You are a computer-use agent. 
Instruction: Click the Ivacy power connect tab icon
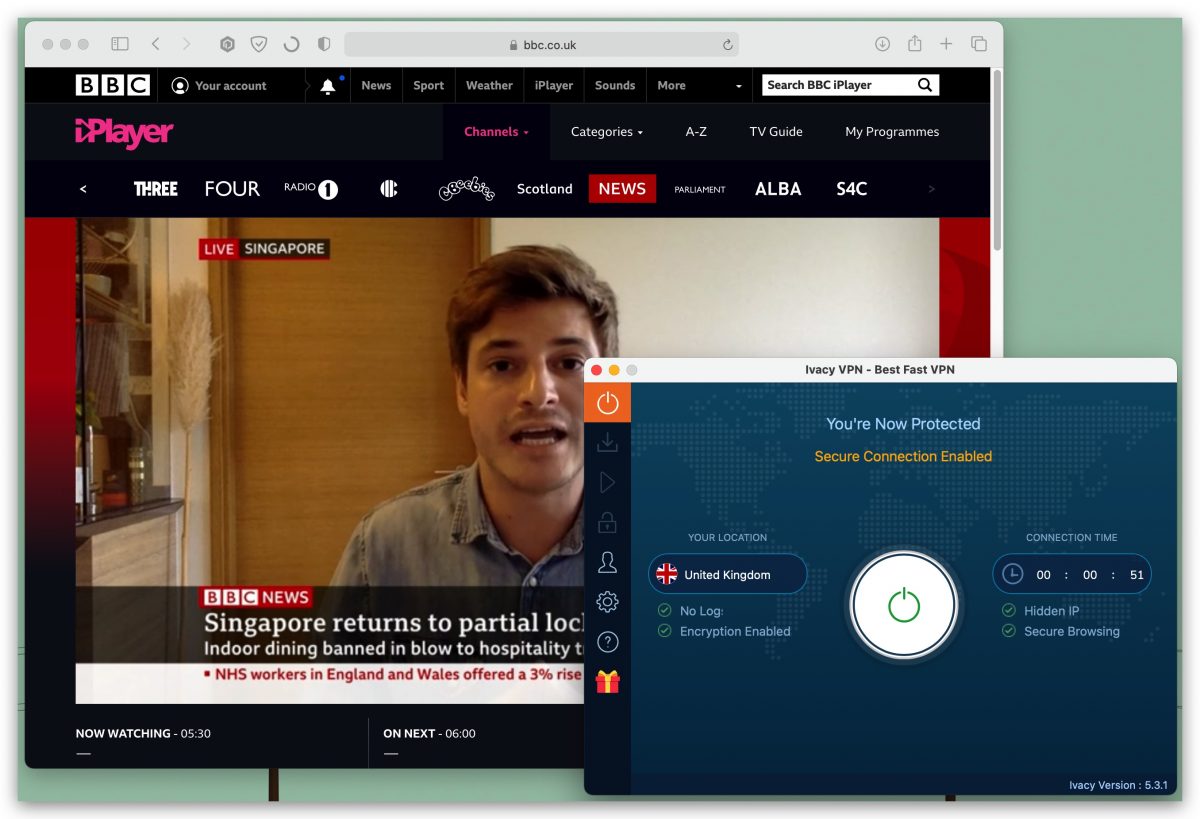[607, 402]
